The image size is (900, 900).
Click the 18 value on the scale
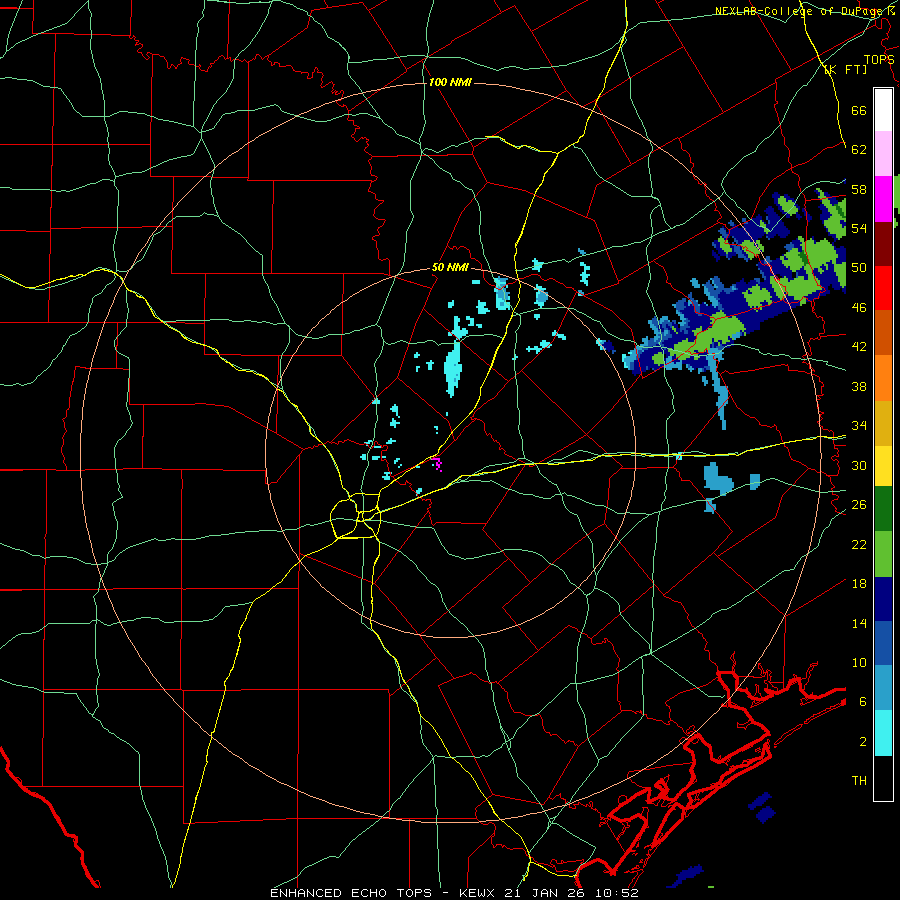click(x=859, y=584)
